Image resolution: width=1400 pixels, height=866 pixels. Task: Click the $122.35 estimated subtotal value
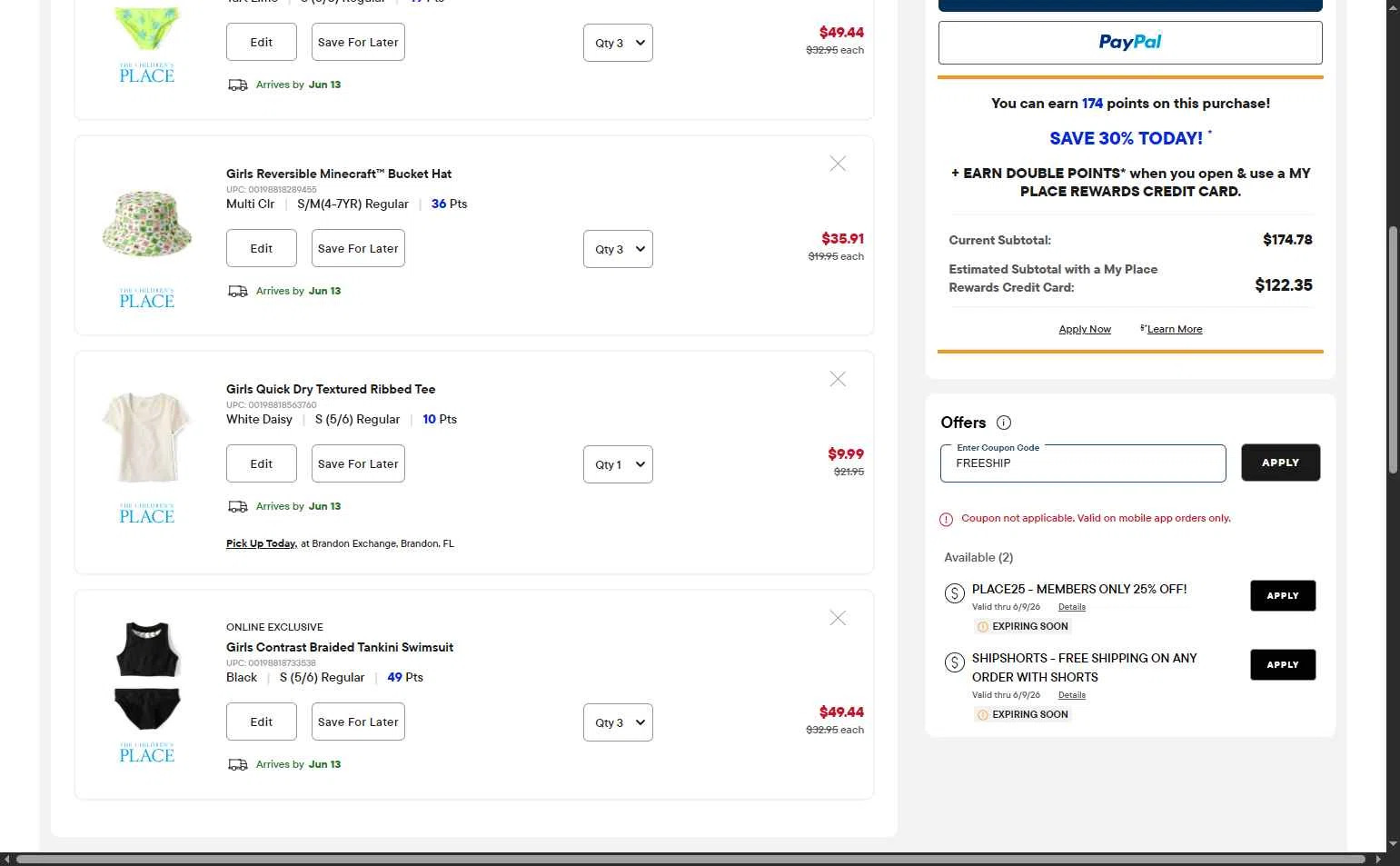coord(1284,285)
